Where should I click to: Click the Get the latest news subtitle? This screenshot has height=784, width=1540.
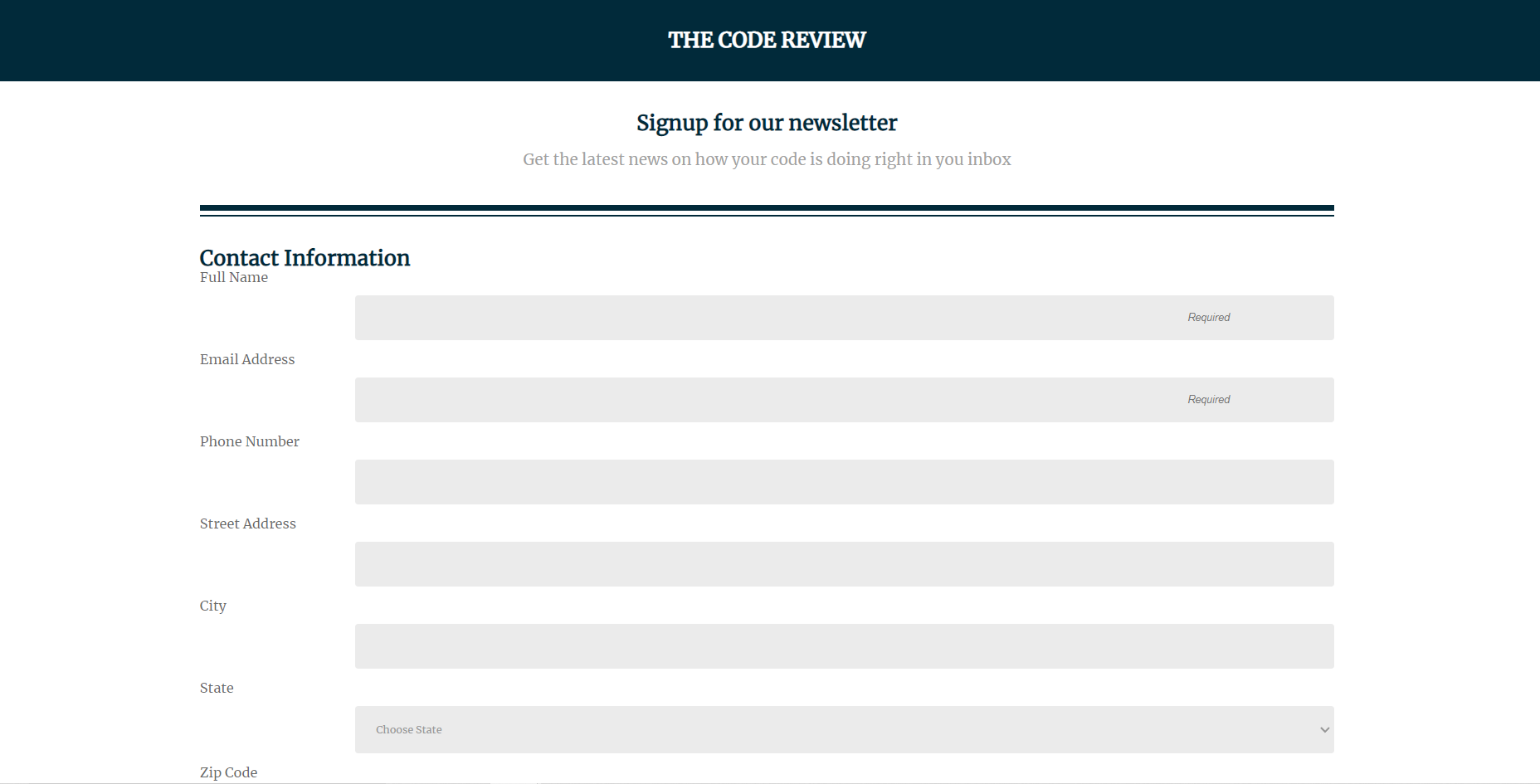coord(767,159)
